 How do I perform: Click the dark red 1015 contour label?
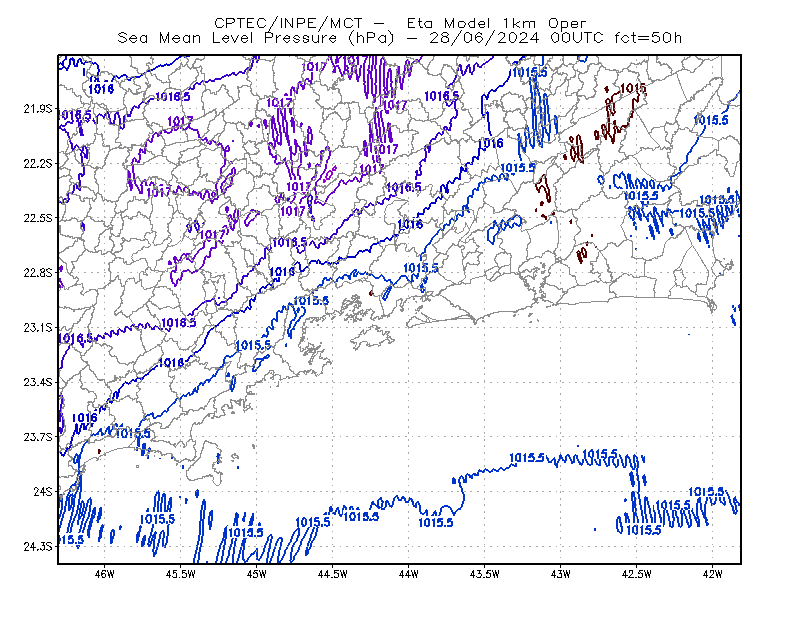click(633, 88)
